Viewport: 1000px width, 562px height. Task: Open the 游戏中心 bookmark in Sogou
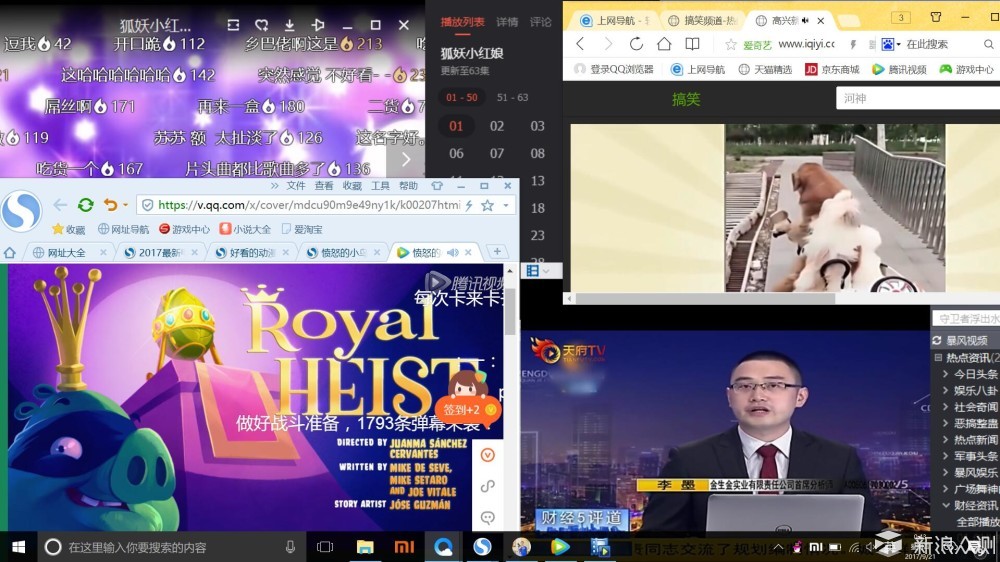pyautogui.click(x=184, y=229)
